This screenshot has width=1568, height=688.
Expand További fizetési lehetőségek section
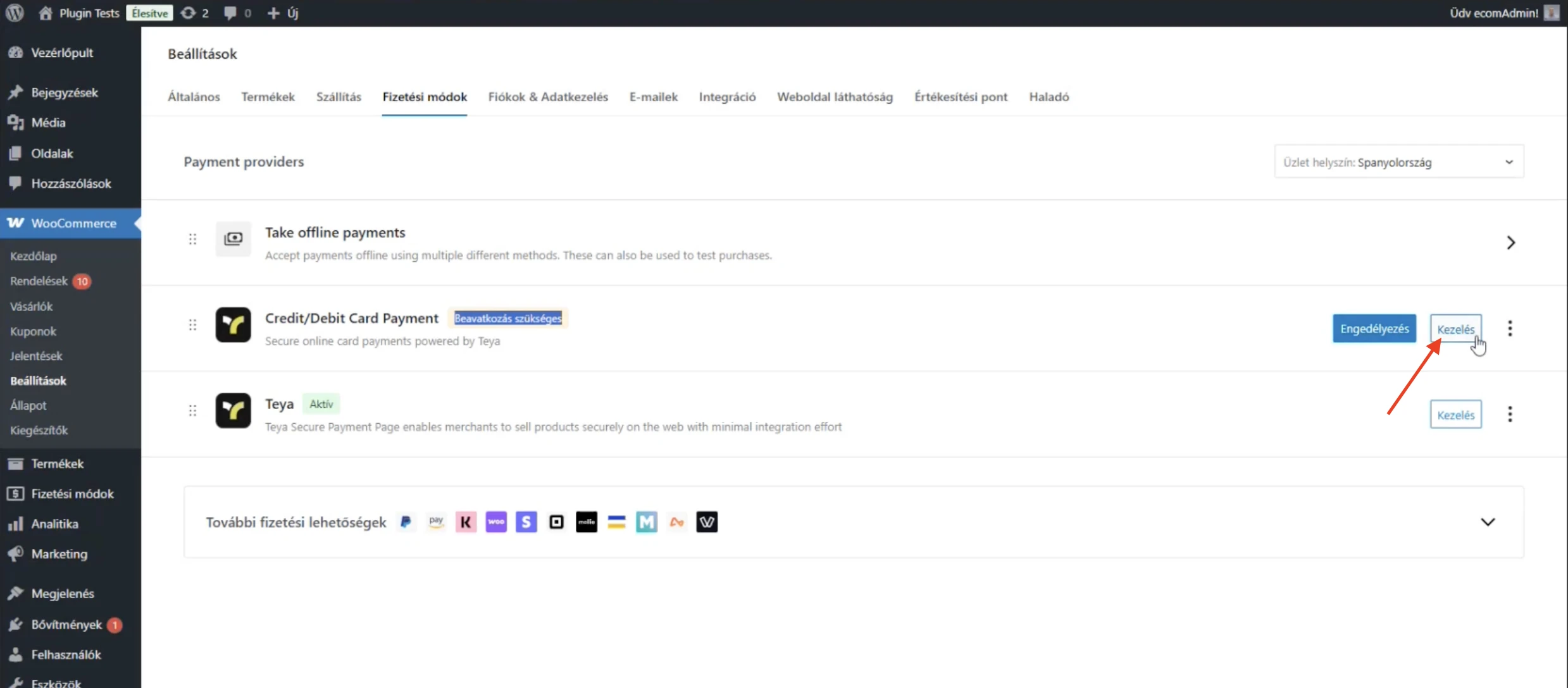click(1488, 522)
